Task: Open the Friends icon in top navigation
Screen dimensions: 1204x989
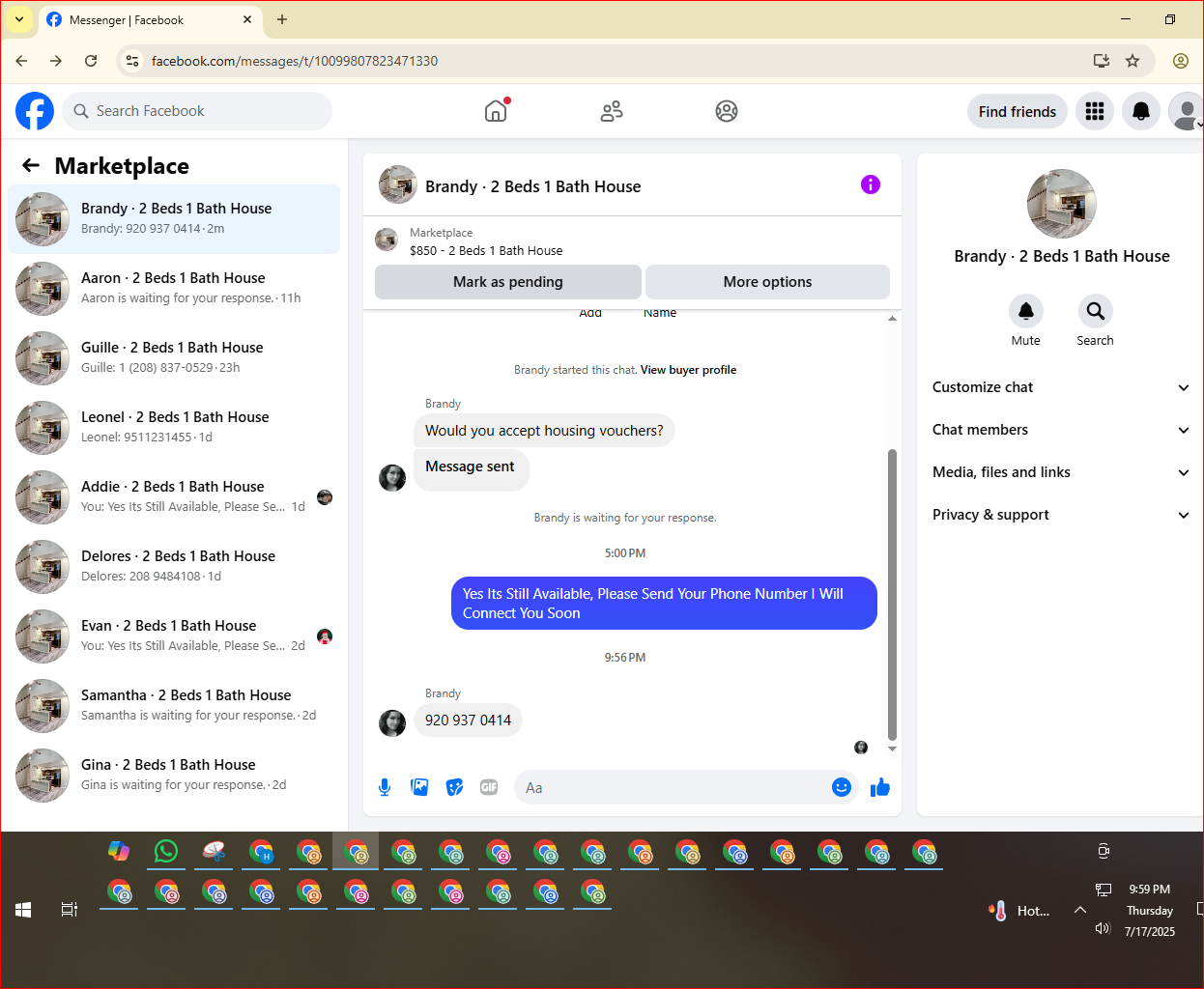Action: pos(612,111)
